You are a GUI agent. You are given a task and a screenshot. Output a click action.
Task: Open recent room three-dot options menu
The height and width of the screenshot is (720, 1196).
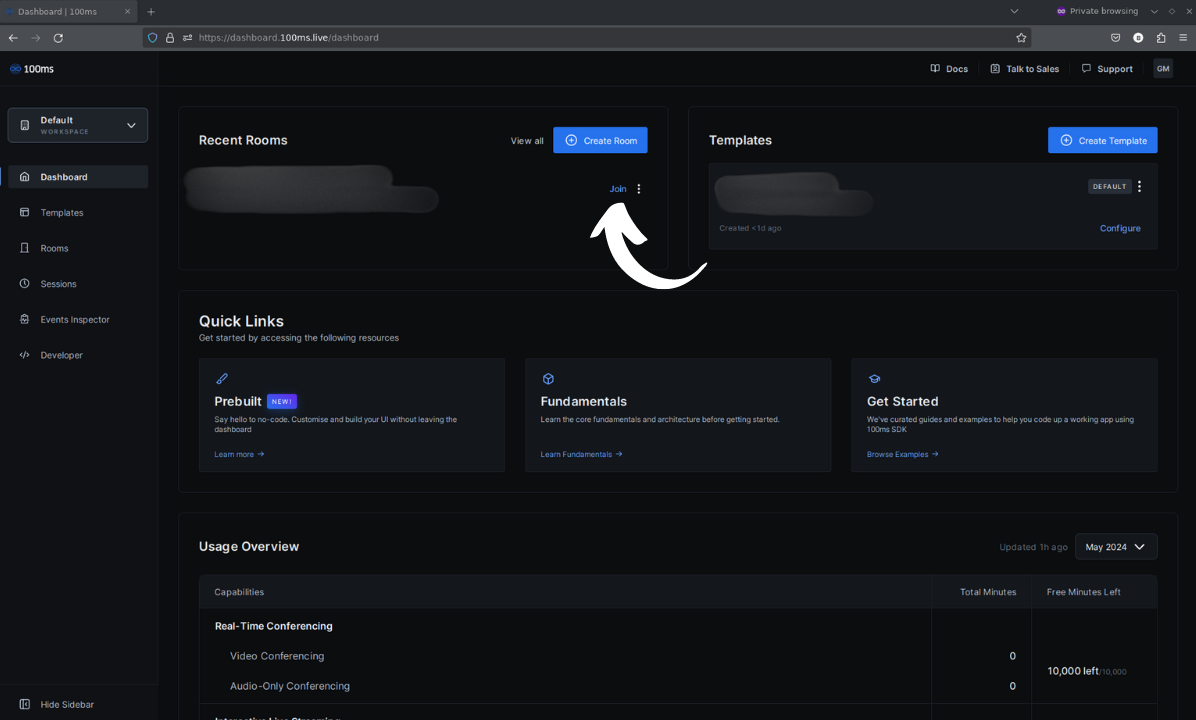click(639, 189)
